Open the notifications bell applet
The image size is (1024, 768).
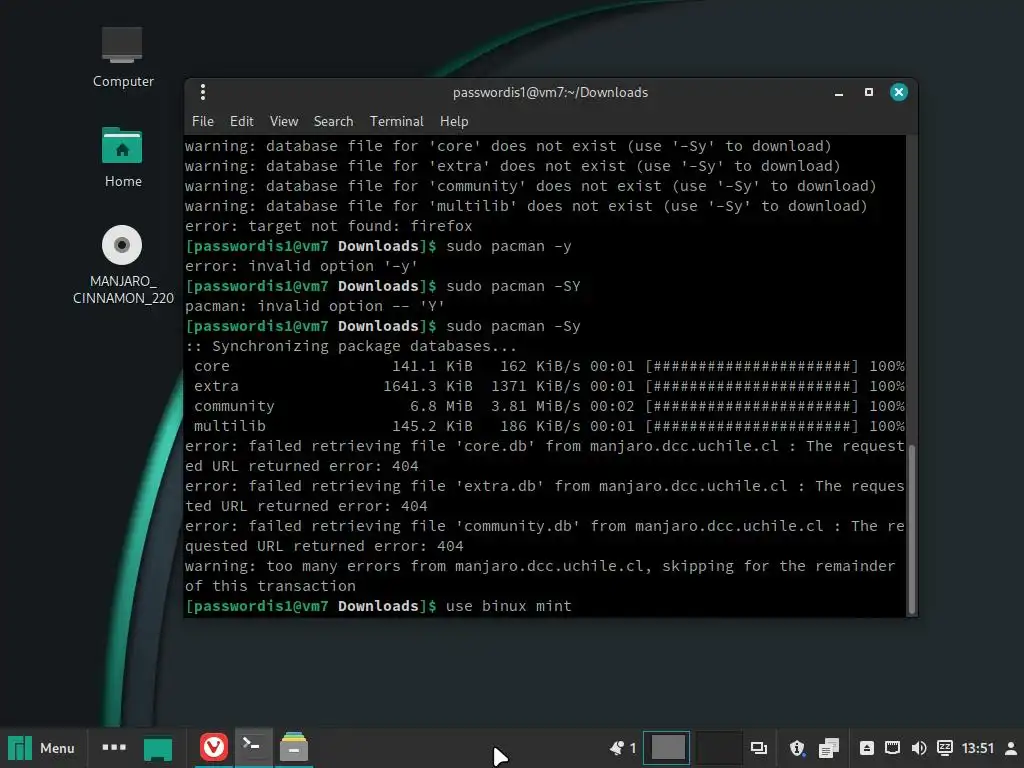[x=622, y=748]
